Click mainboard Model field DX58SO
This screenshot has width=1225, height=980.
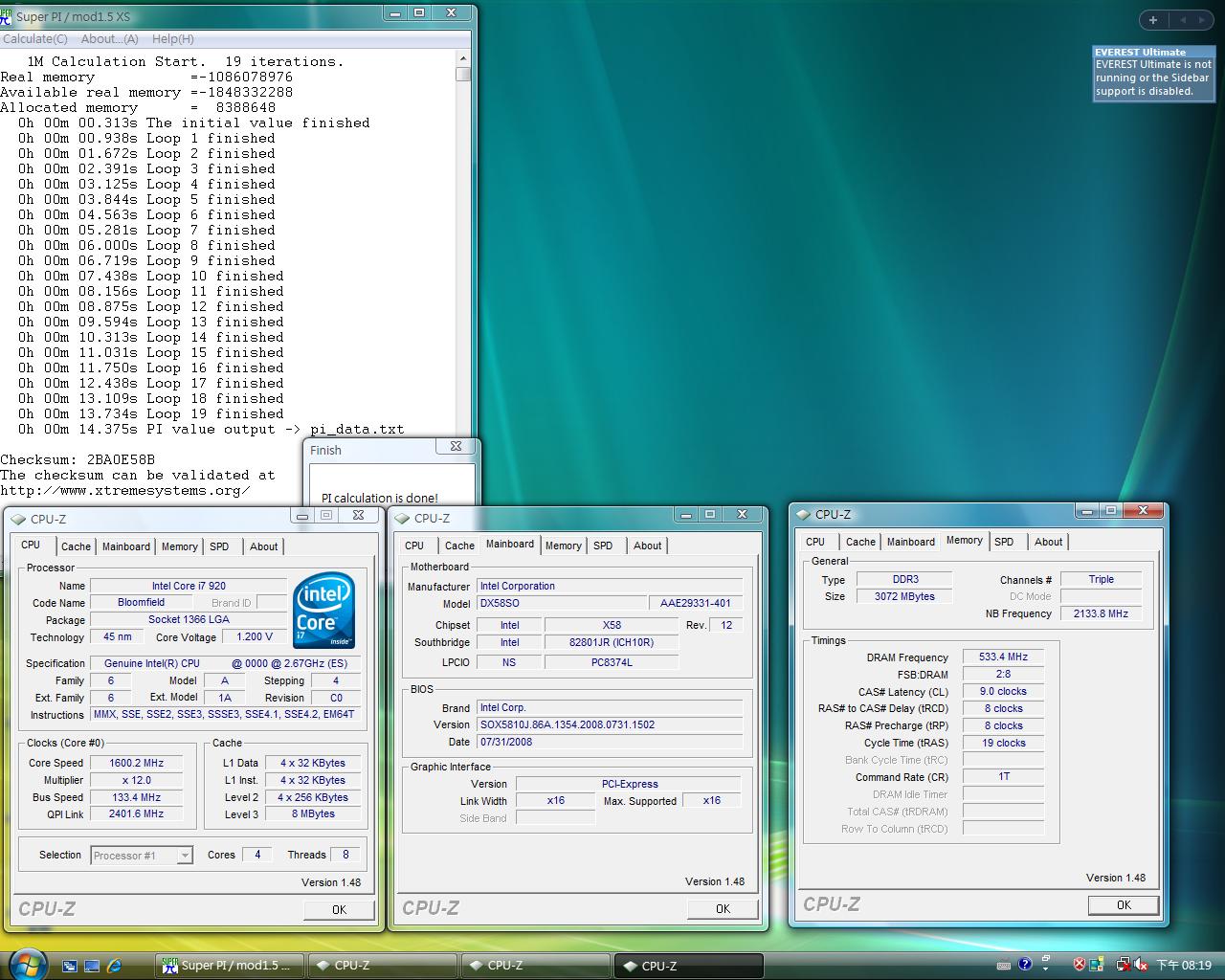pos(561,603)
